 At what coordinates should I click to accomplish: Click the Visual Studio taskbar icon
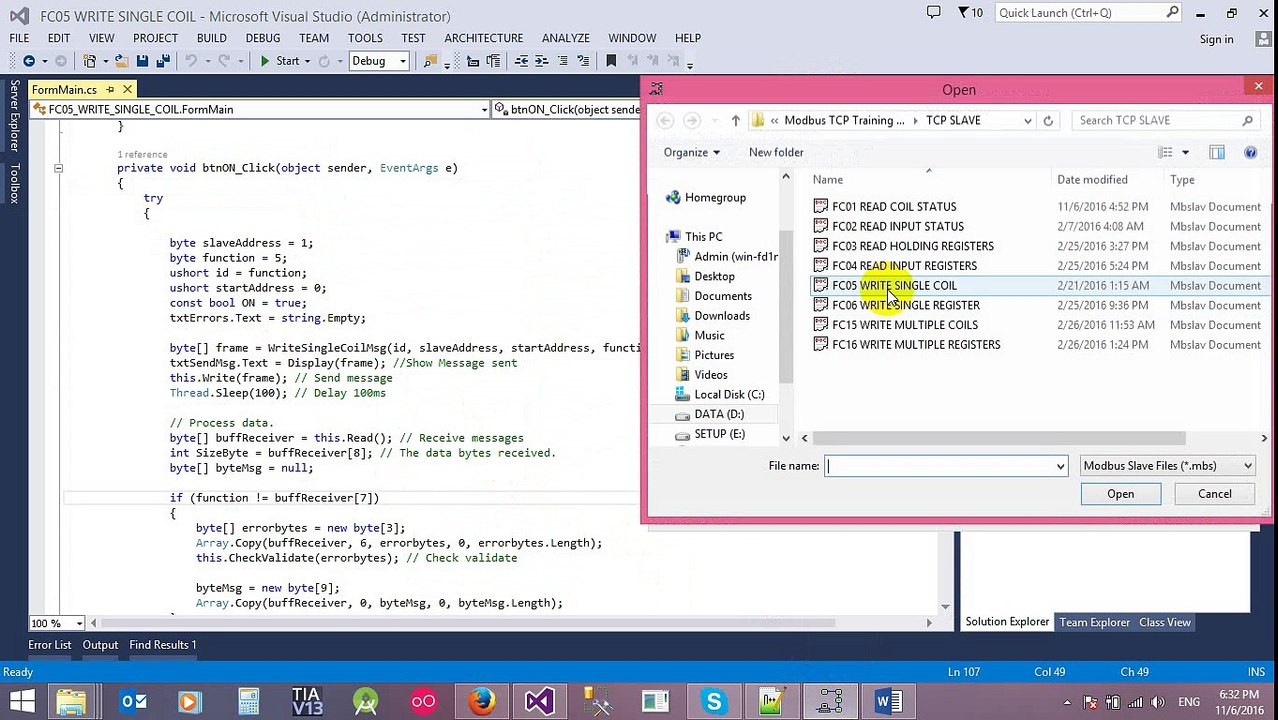pyautogui.click(x=539, y=701)
